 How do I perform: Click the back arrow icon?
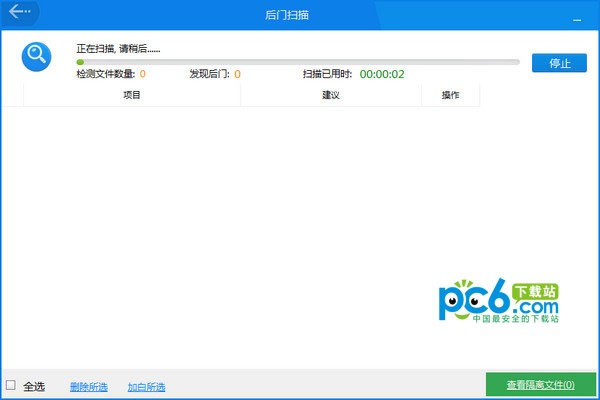20,13
